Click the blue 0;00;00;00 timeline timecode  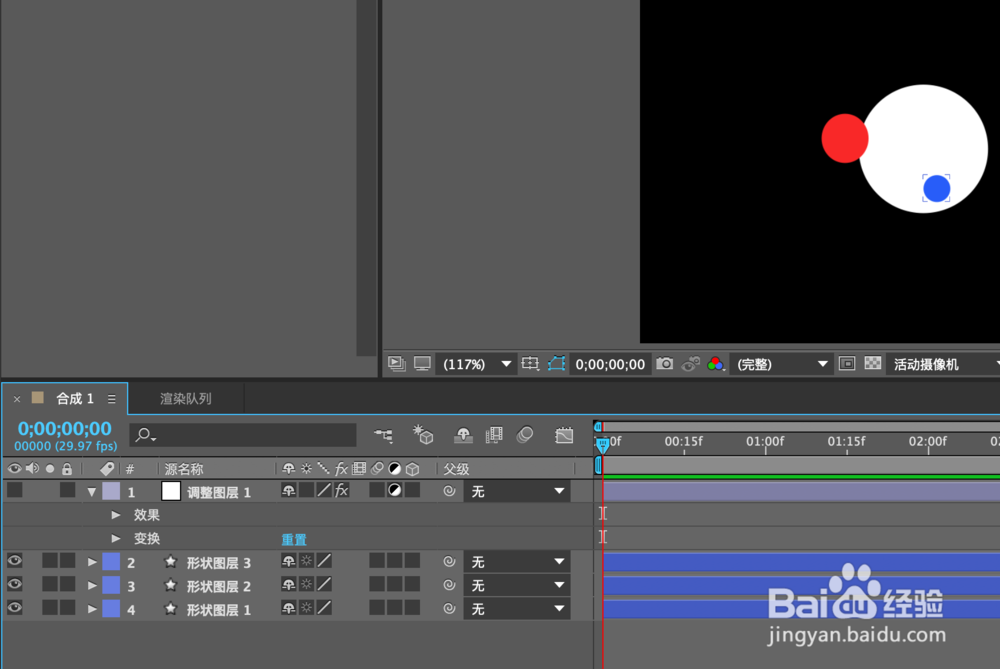(x=64, y=429)
